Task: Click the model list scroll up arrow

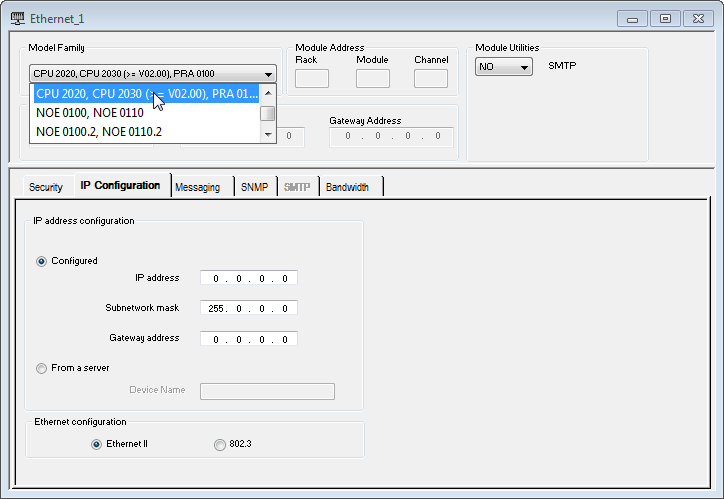Action: click(268, 93)
